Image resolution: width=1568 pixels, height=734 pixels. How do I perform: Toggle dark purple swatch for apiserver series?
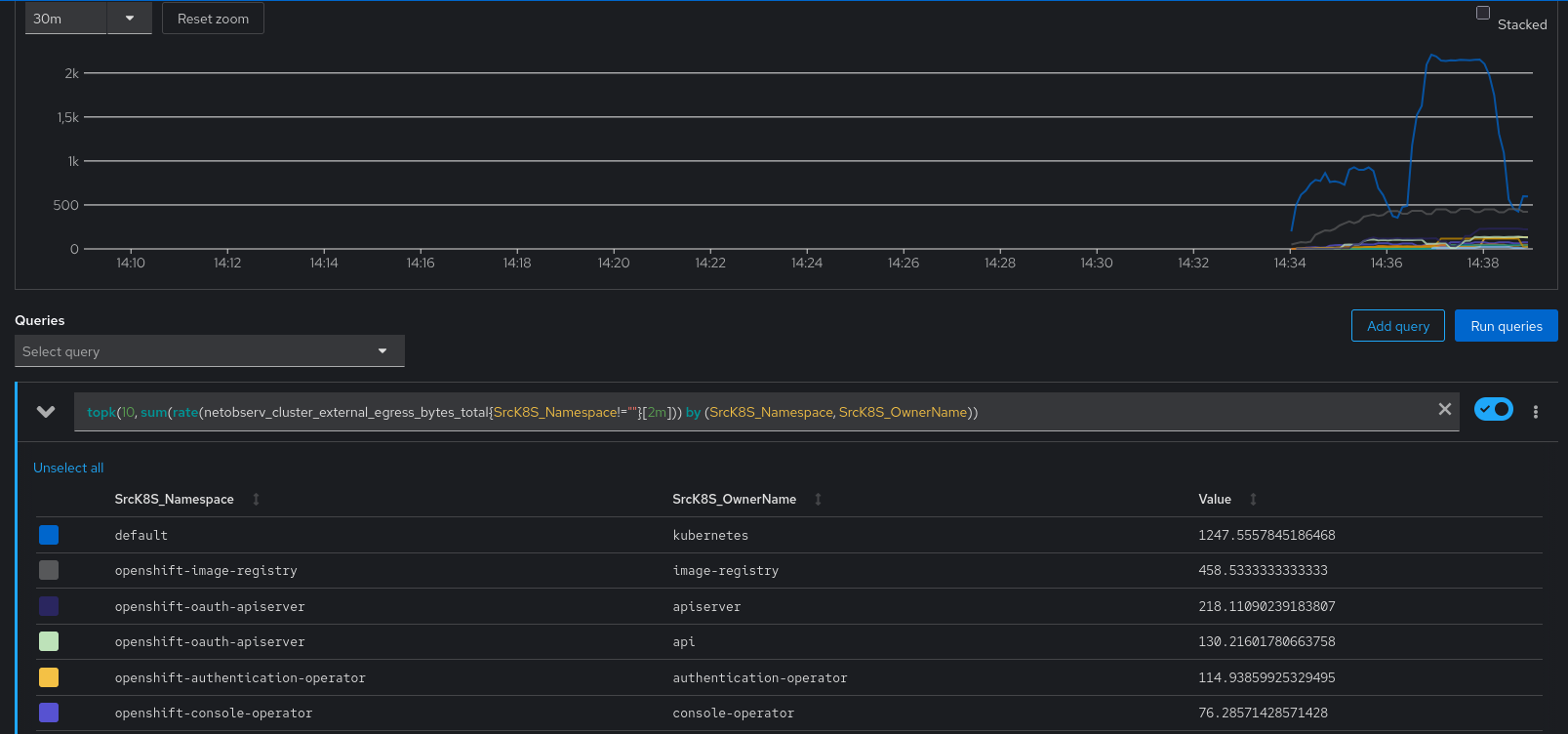(x=49, y=606)
